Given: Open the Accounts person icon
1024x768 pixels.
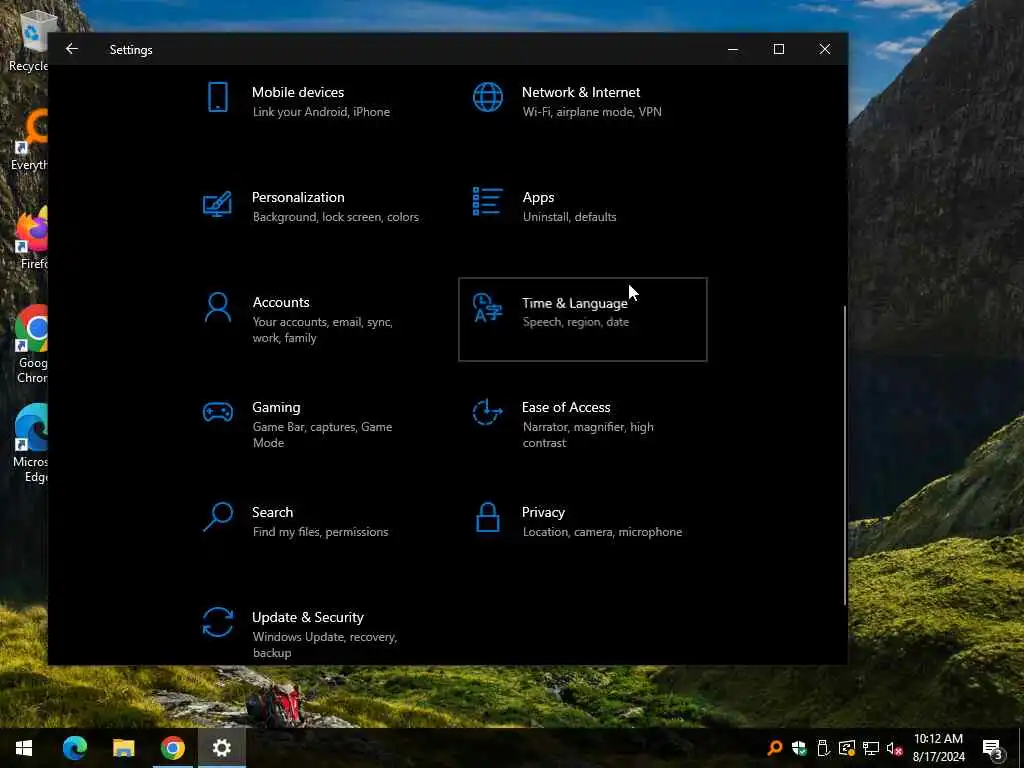Looking at the screenshot, I should pos(217,307).
